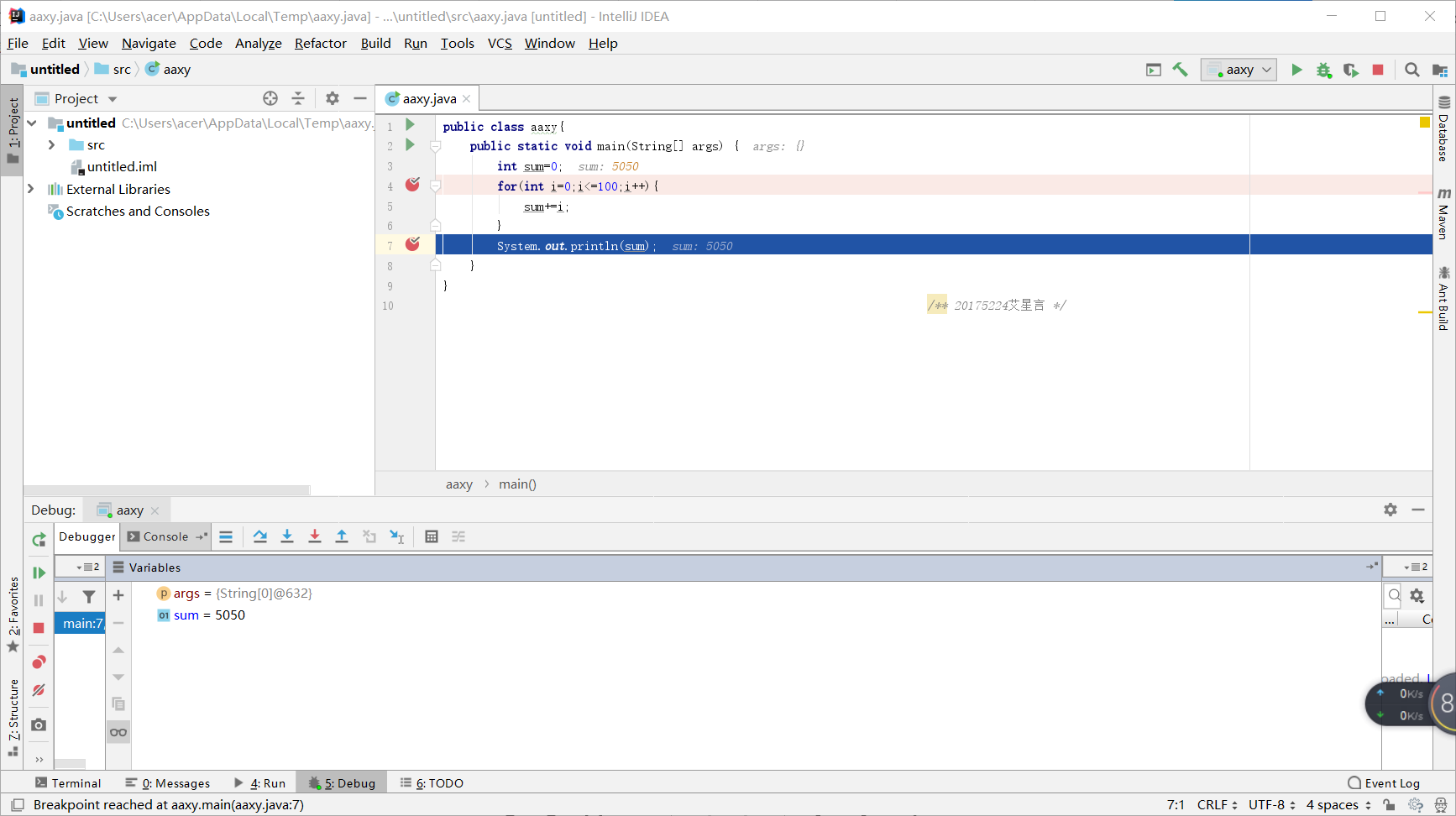Open the aaxy run configuration dropdown
1456x816 pixels.
[x=1239, y=70]
